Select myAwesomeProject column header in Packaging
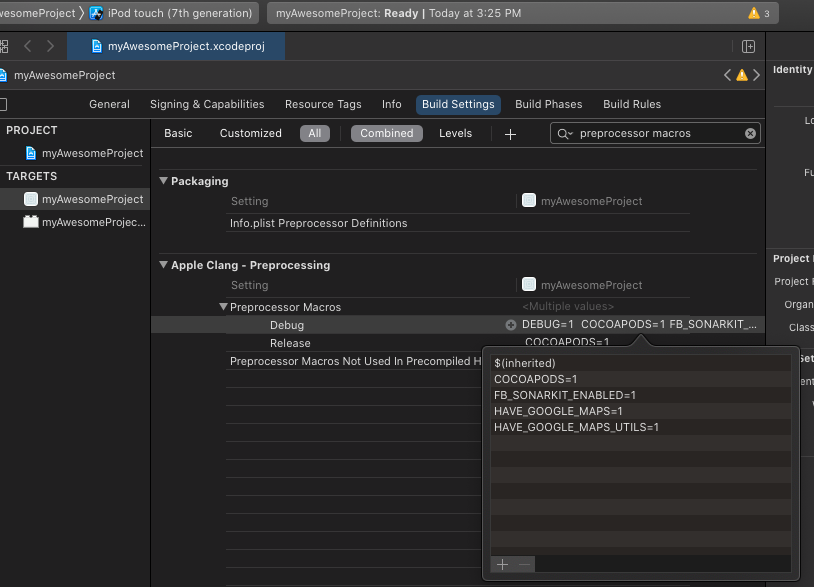Screen dimensions: 814x587 tap(582, 201)
